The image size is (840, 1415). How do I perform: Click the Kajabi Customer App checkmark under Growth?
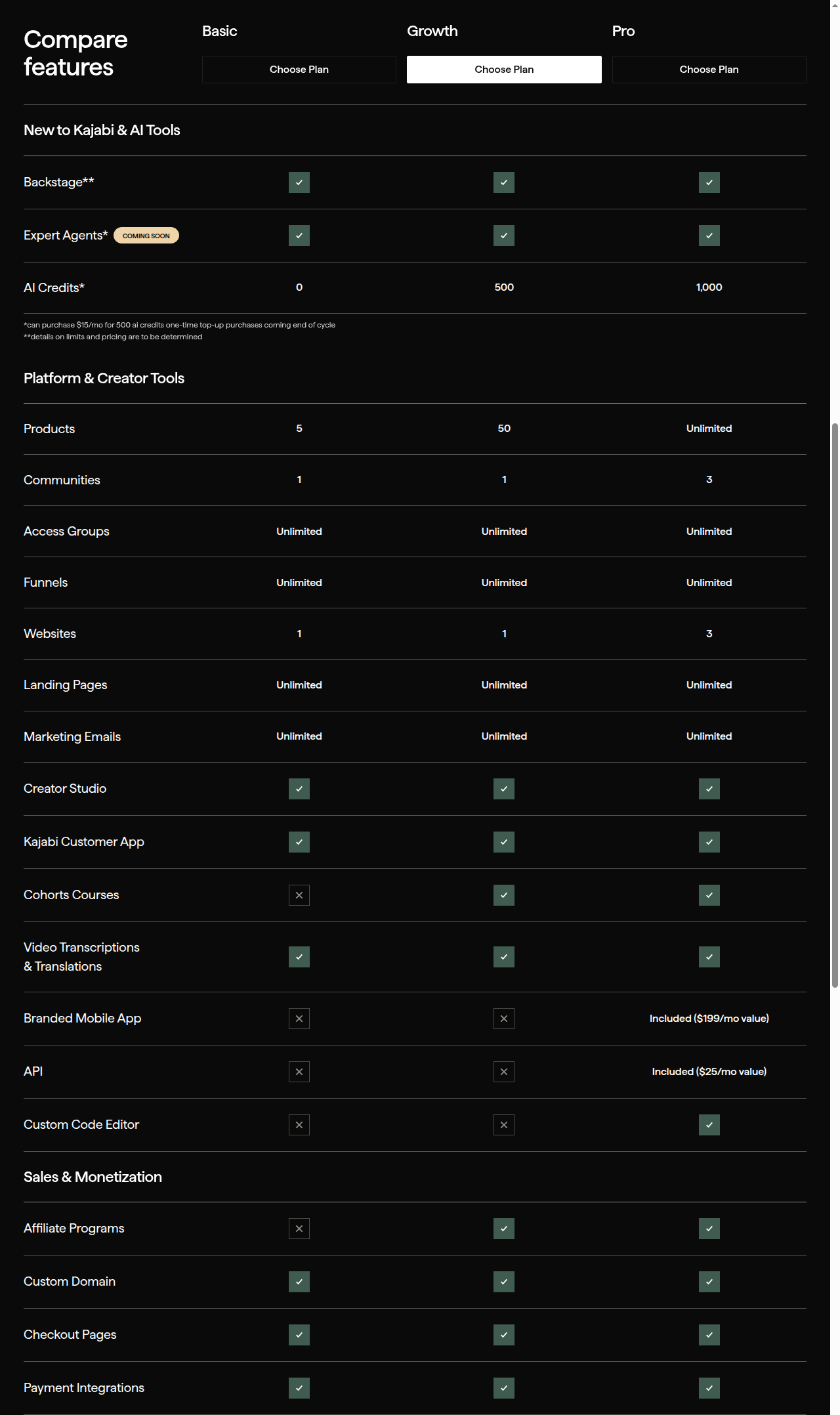pos(504,842)
